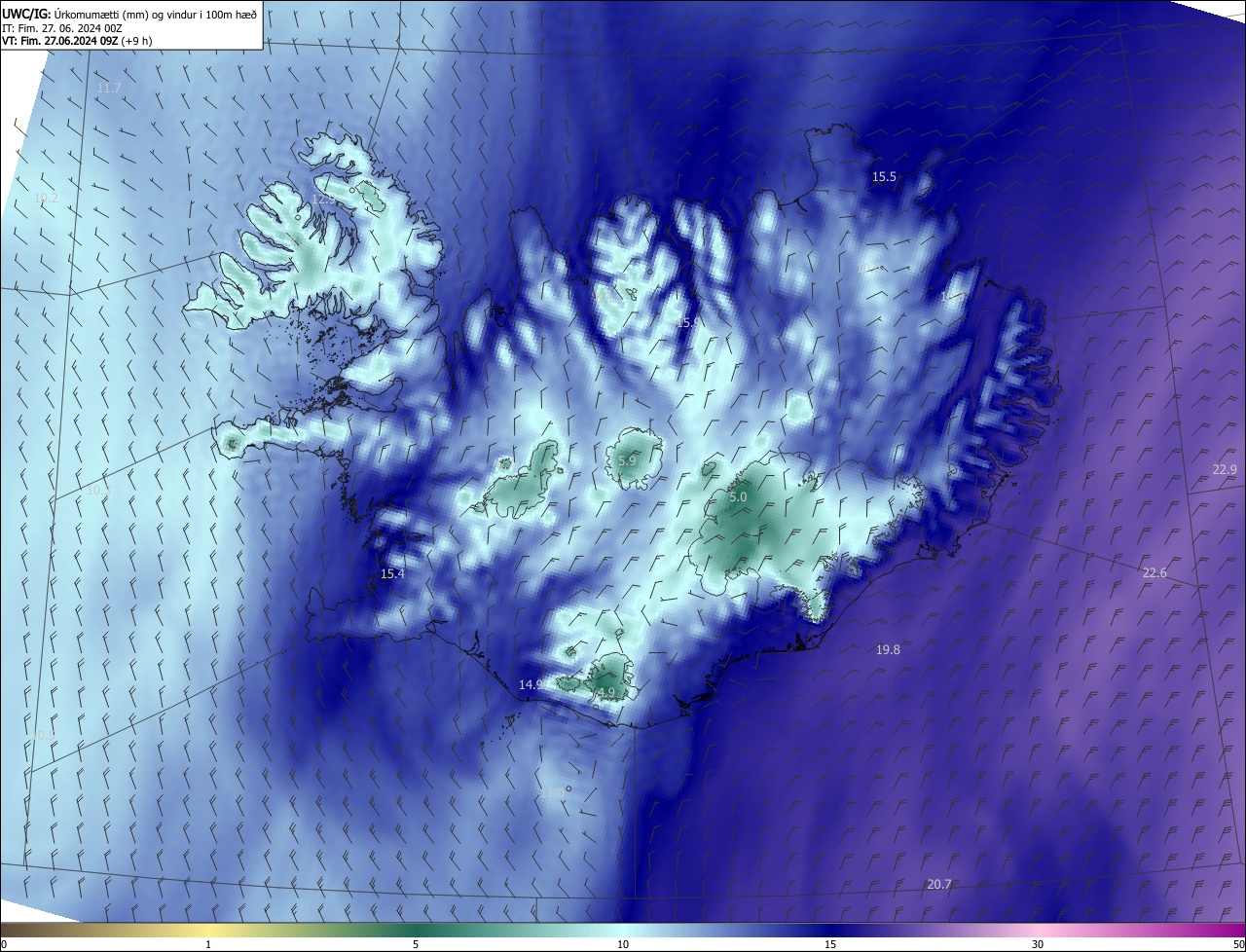Screen dimensions: 1246x952
Task: Click the 5.9 value on Hofsjökull glacier
Action: tap(627, 460)
